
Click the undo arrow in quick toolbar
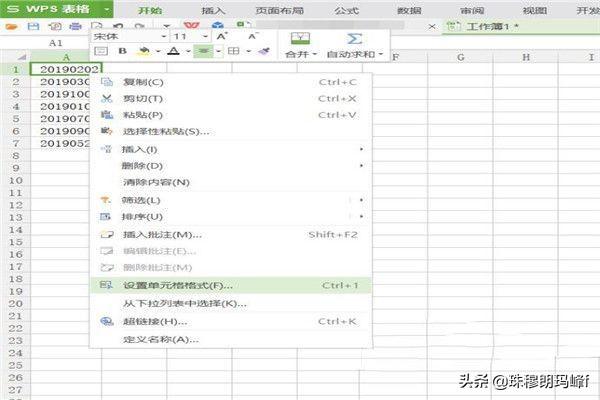[118, 26]
